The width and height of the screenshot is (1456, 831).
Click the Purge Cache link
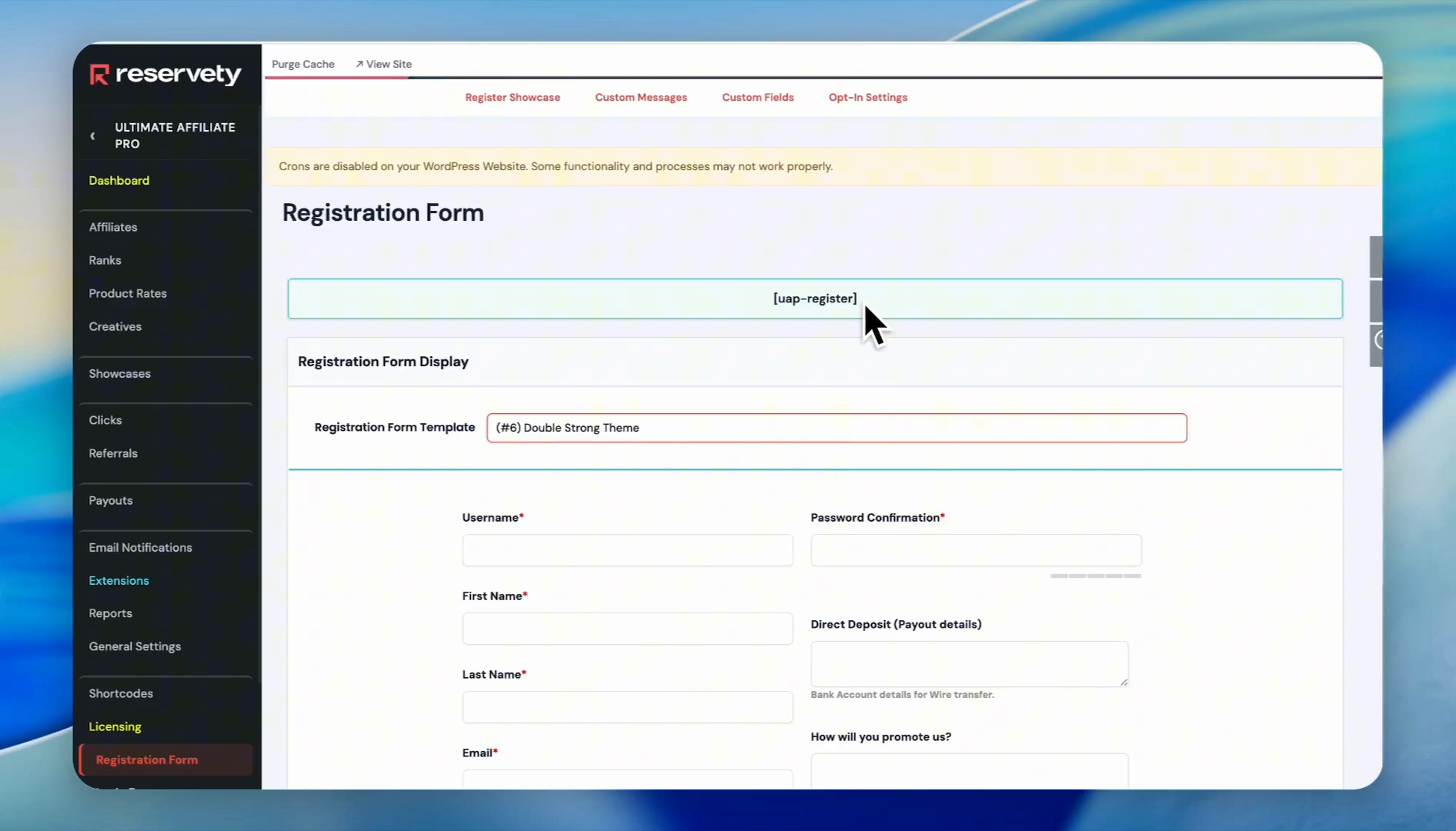[x=302, y=65]
